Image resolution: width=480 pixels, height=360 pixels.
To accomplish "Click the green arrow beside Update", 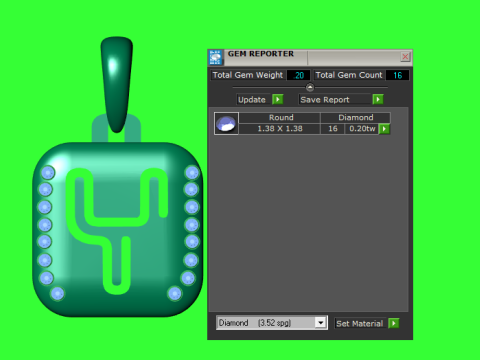I will (278, 99).
